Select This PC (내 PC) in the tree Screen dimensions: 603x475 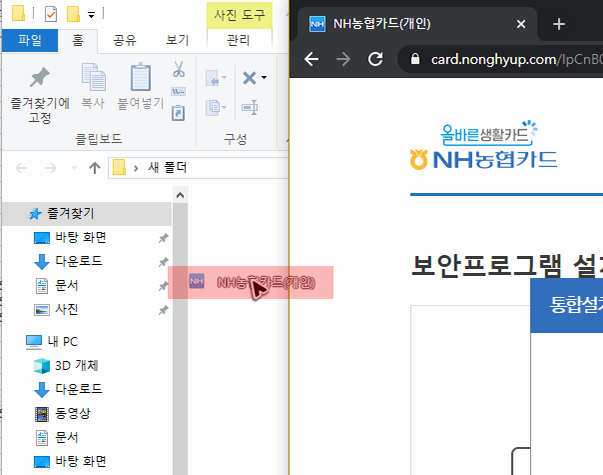[62, 342]
